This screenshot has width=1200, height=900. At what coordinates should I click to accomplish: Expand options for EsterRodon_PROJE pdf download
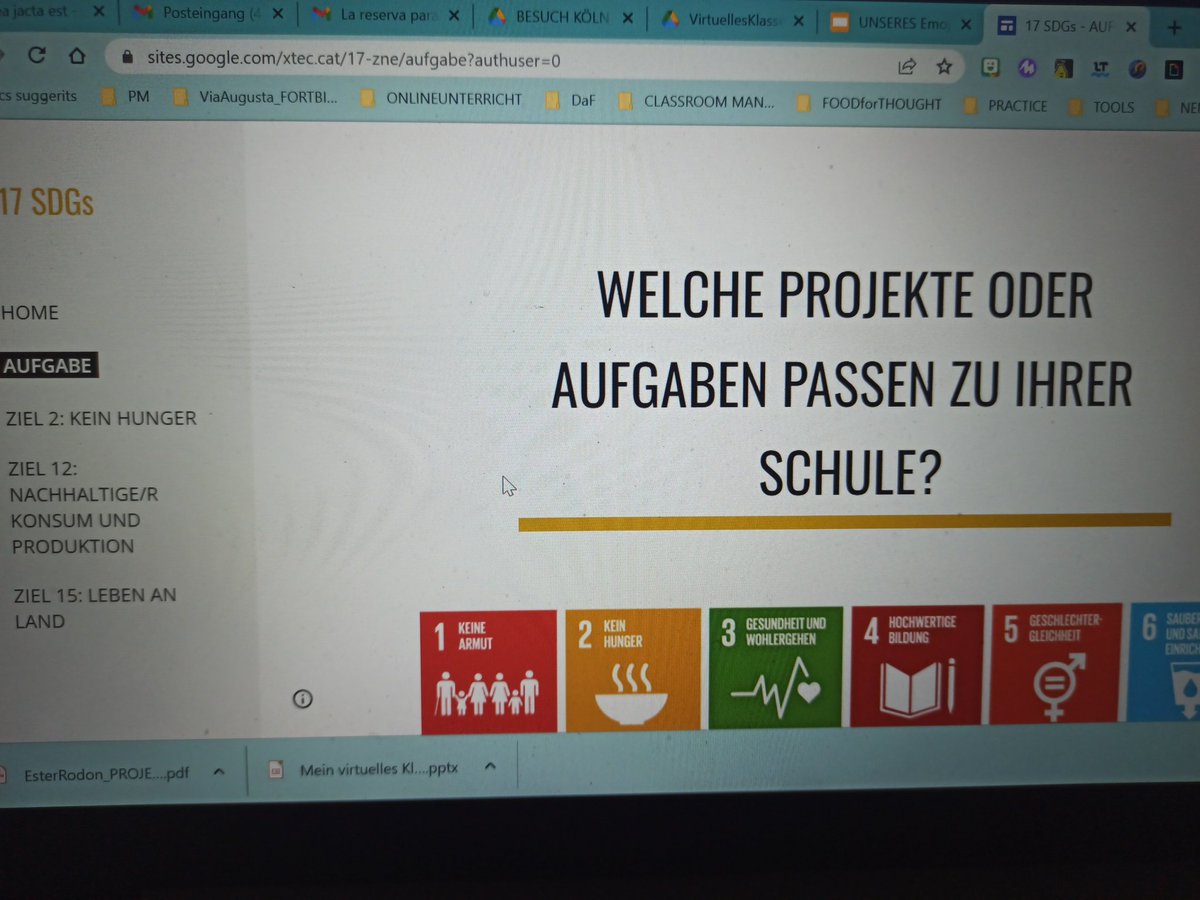coord(219,772)
